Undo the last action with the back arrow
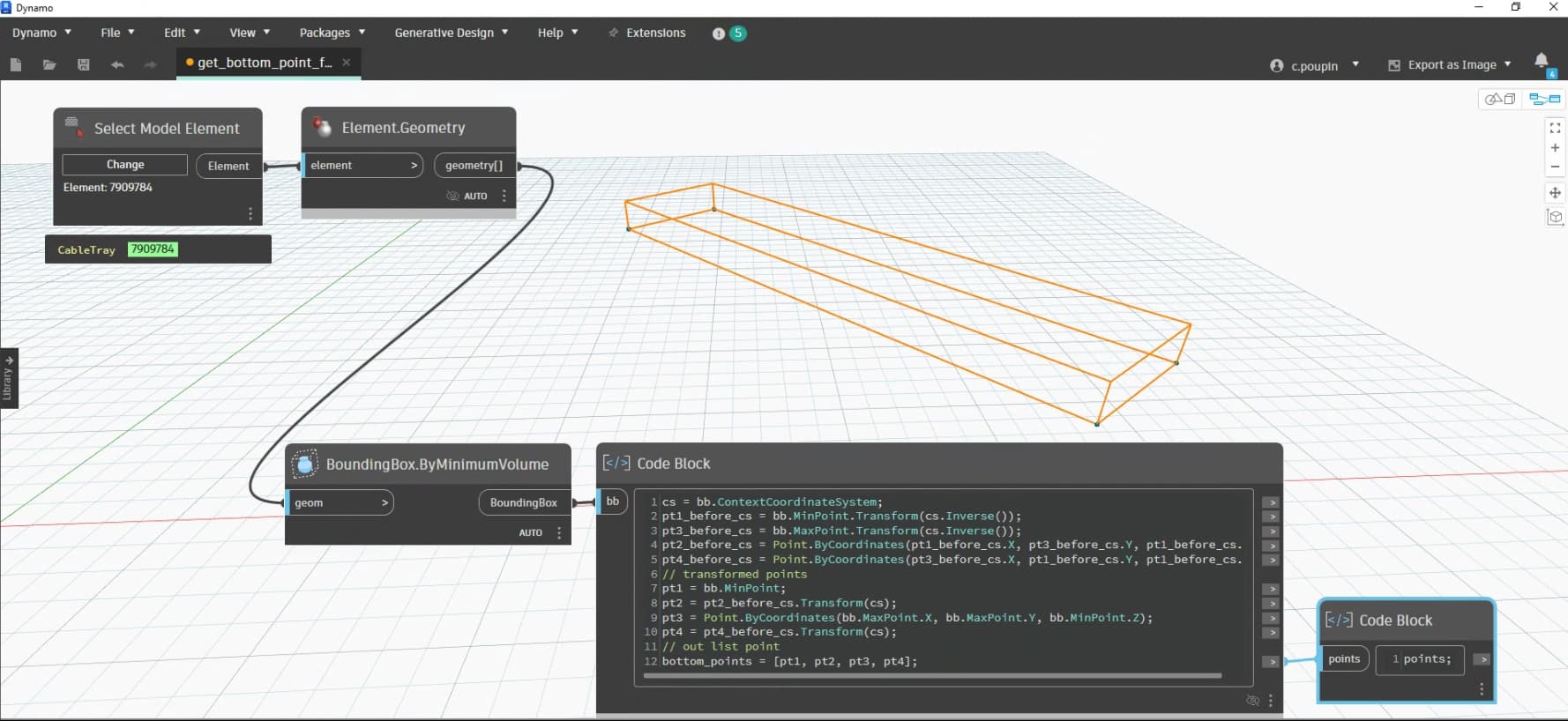1568x721 pixels. point(117,64)
